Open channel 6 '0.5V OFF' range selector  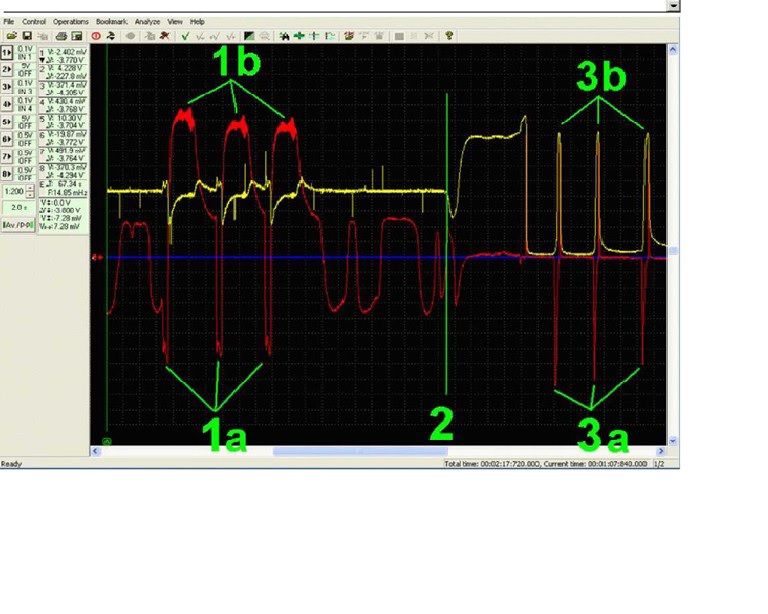click(x=25, y=140)
